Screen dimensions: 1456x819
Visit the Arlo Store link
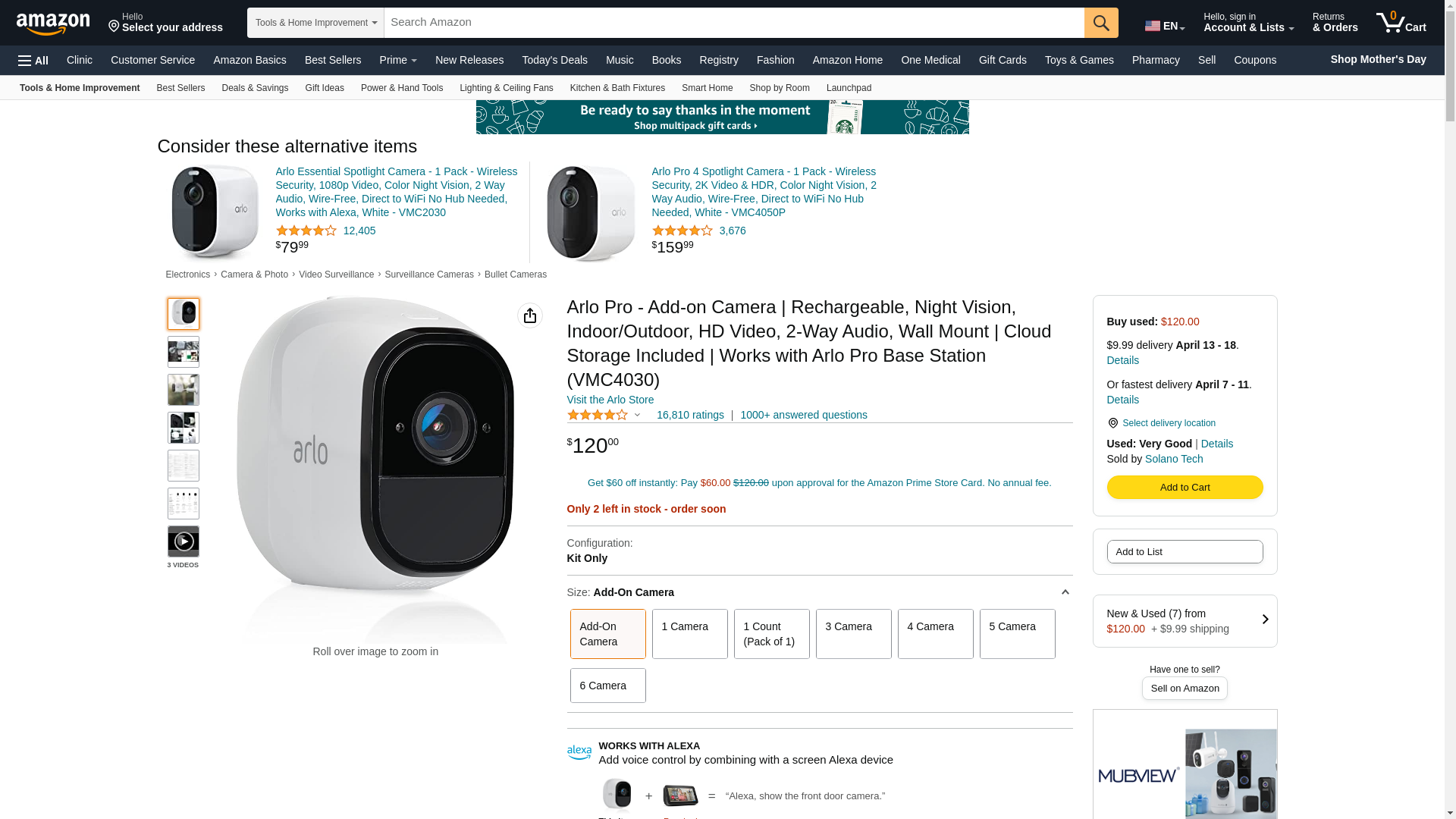pyautogui.click(x=610, y=400)
